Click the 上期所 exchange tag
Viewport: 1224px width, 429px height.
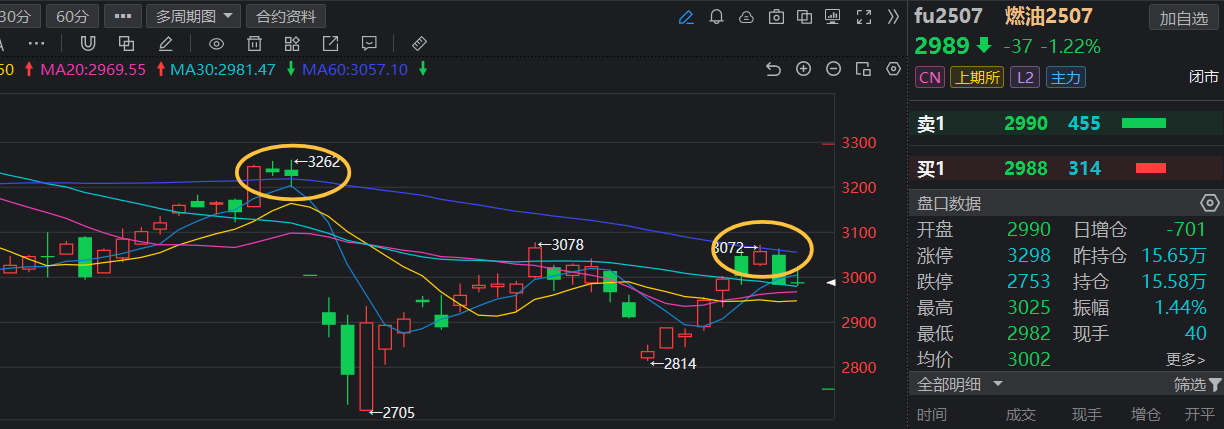pos(976,77)
